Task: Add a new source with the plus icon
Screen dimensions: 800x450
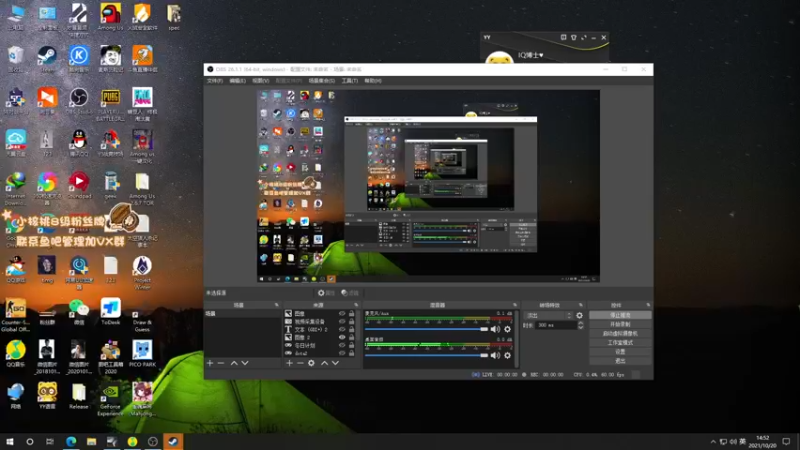Action: [x=289, y=363]
